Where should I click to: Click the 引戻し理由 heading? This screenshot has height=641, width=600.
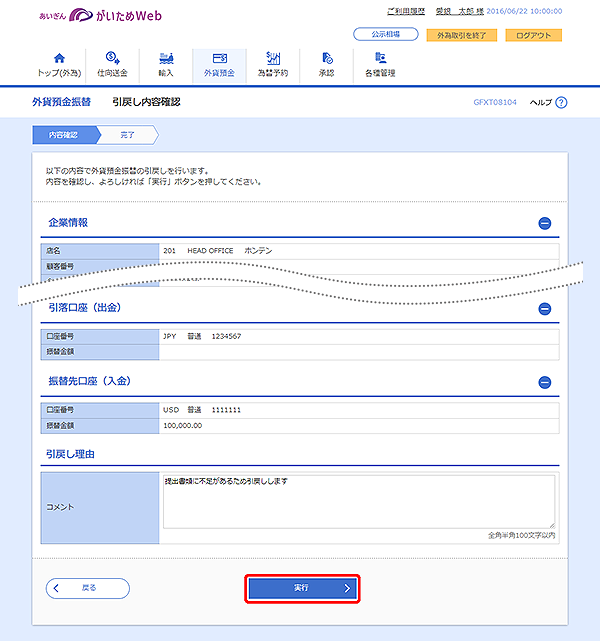pos(70,454)
